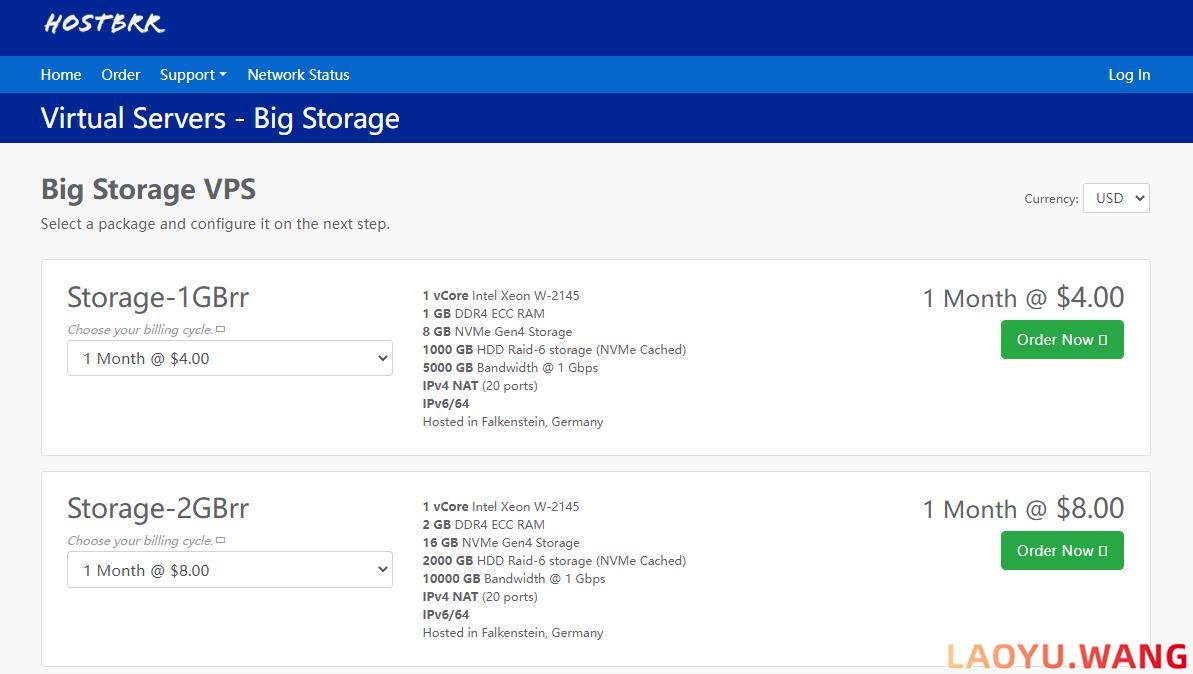Screen dimensions: 1193x674
Task: Select the Storage-2GBrr package title
Action: (x=158, y=508)
